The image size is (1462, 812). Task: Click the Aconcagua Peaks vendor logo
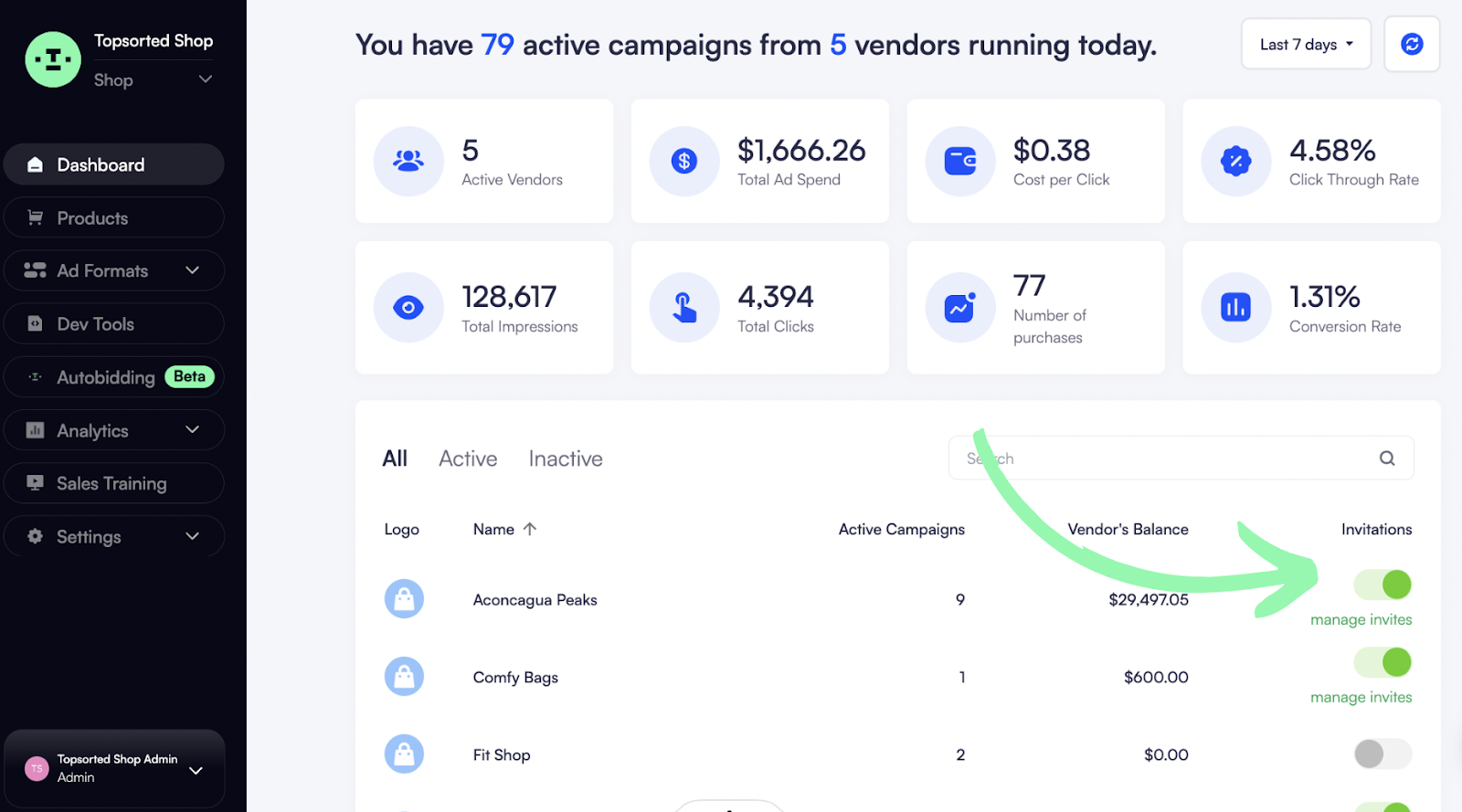pyautogui.click(x=404, y=599)
